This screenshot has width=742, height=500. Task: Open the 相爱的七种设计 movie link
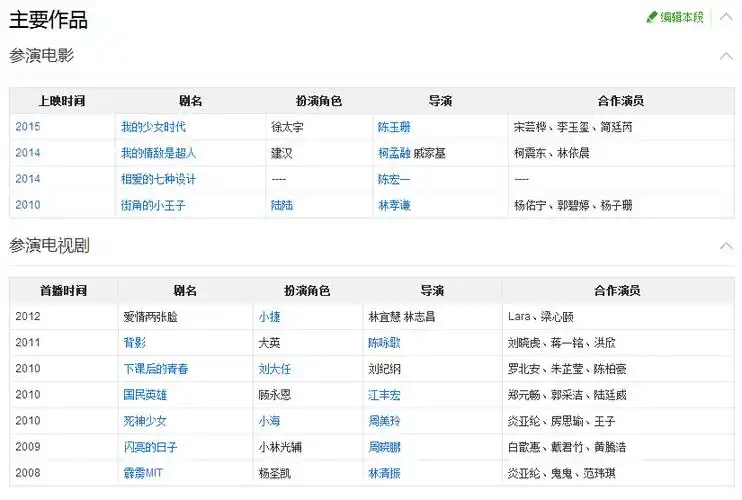[x=158, y=179]
